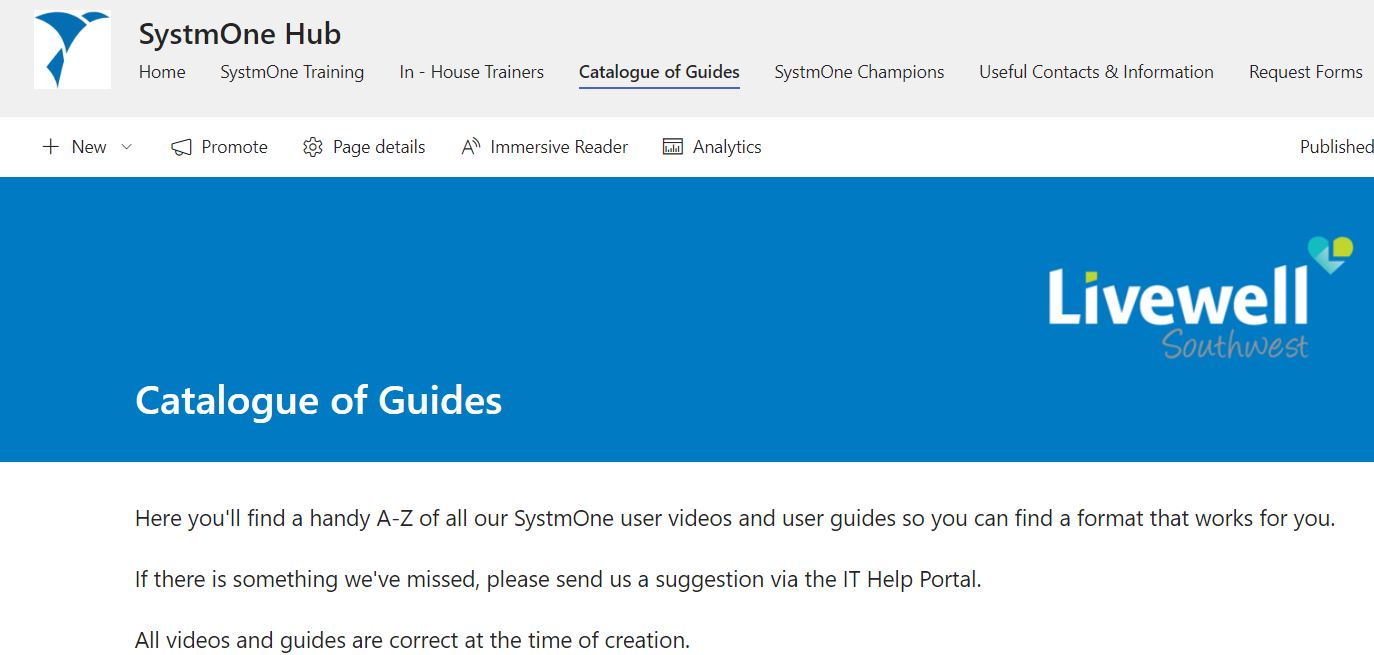Click the Analytics chart icon

(673, 147)
